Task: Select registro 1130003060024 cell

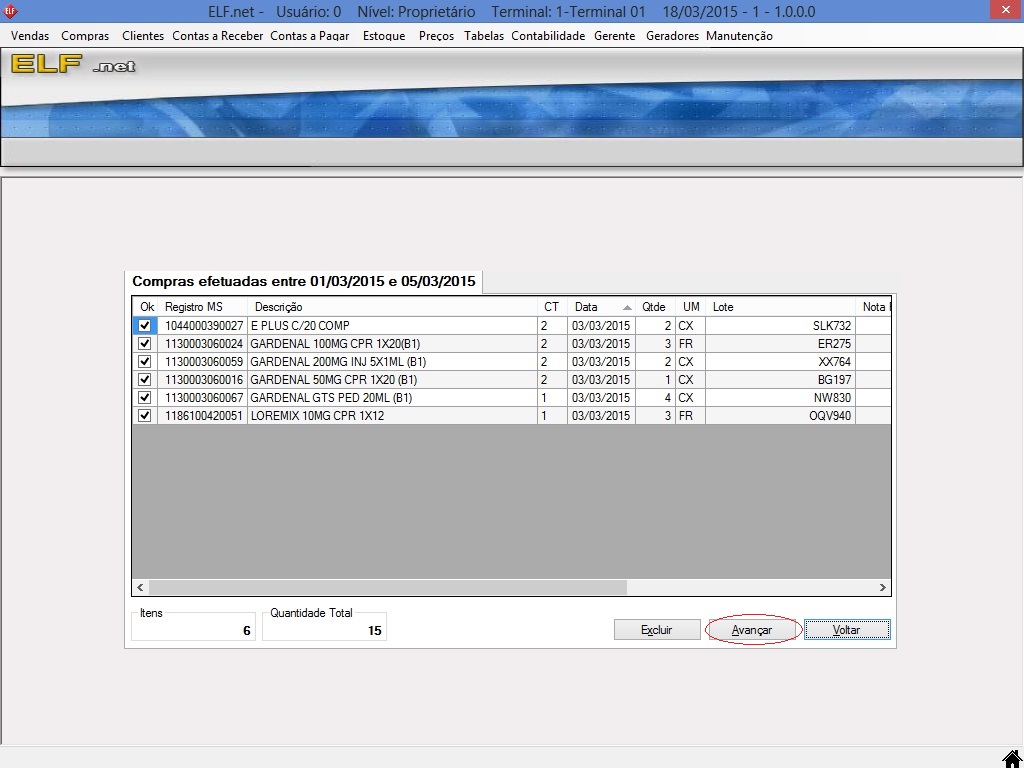Action: click(x=203, y=344)
